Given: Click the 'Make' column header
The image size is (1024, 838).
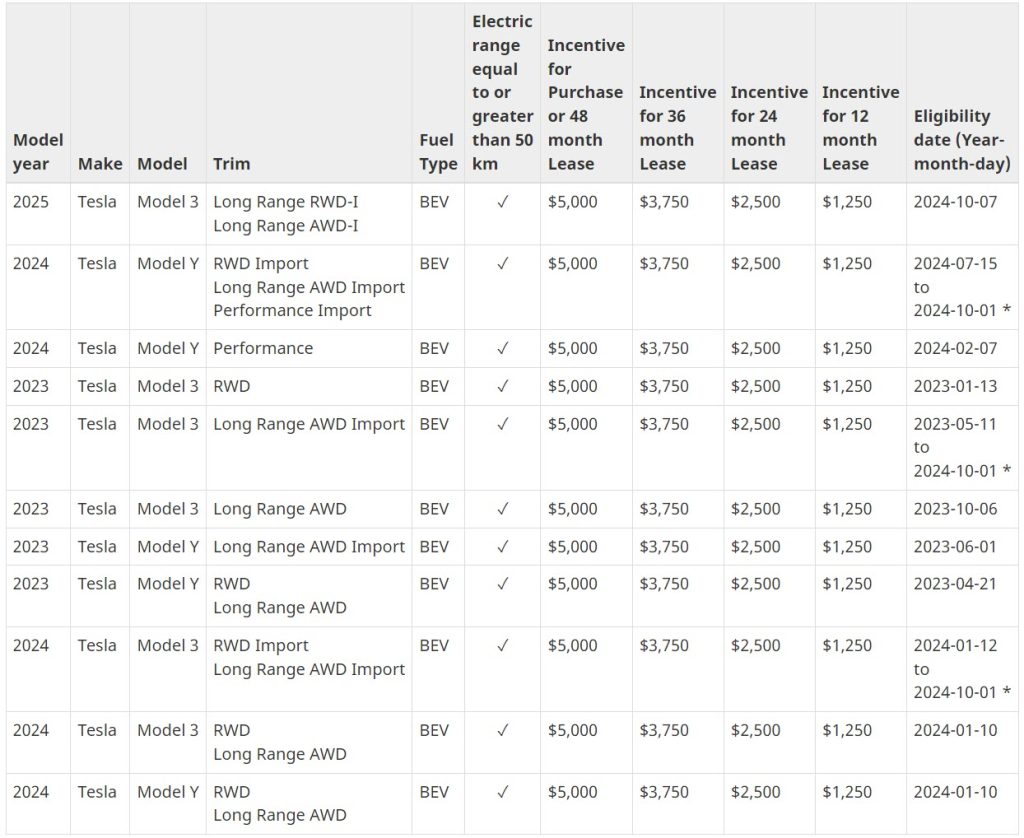Looking at the screenshot, I should click(100, 164).
